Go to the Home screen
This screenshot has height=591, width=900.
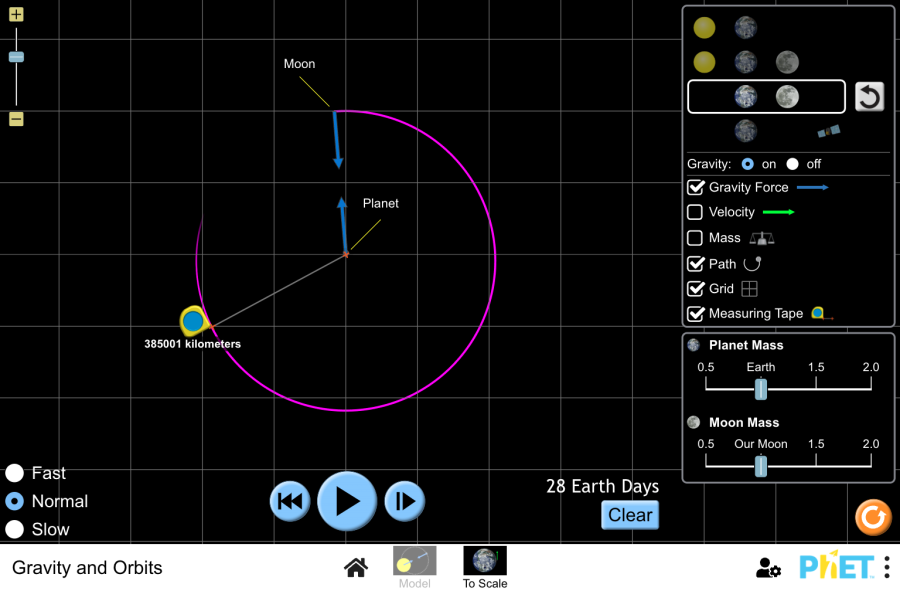[355, 568]
